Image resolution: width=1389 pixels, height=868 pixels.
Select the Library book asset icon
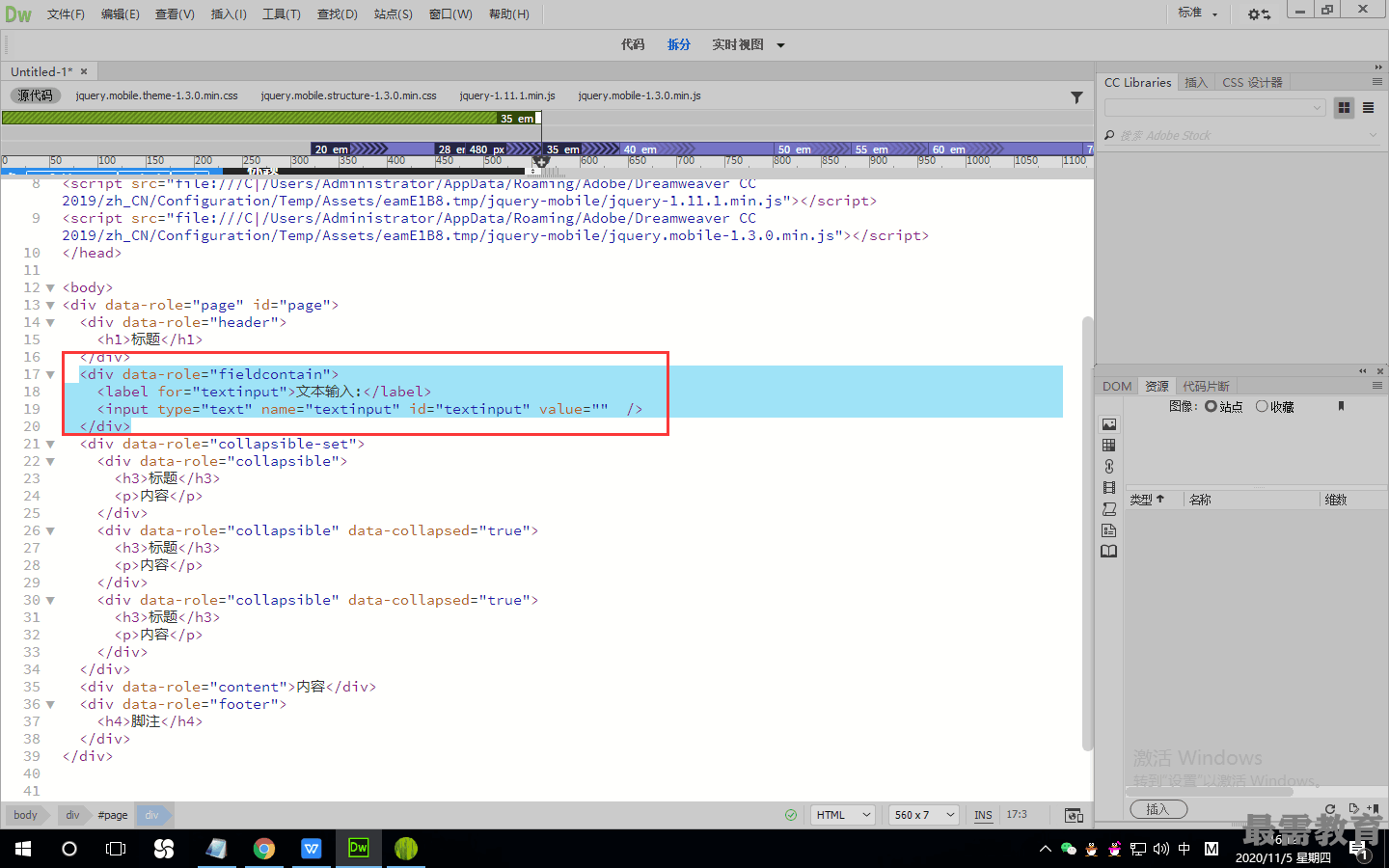1109,552
